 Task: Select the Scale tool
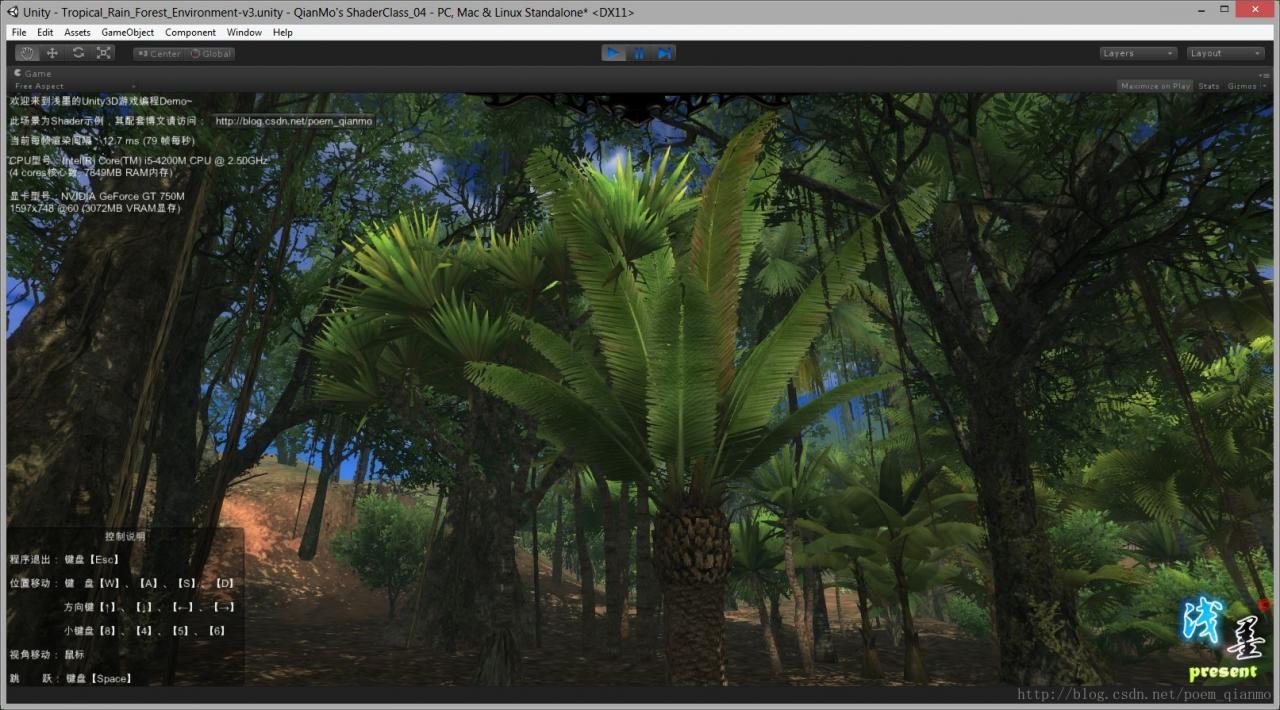104,53
